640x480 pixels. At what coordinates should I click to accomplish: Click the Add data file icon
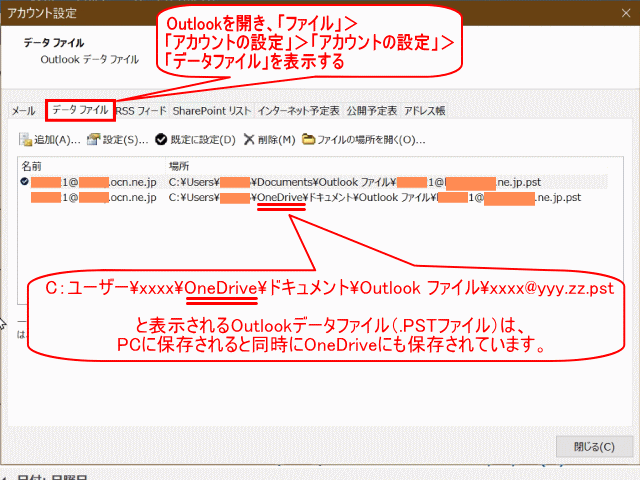[25, 140]
